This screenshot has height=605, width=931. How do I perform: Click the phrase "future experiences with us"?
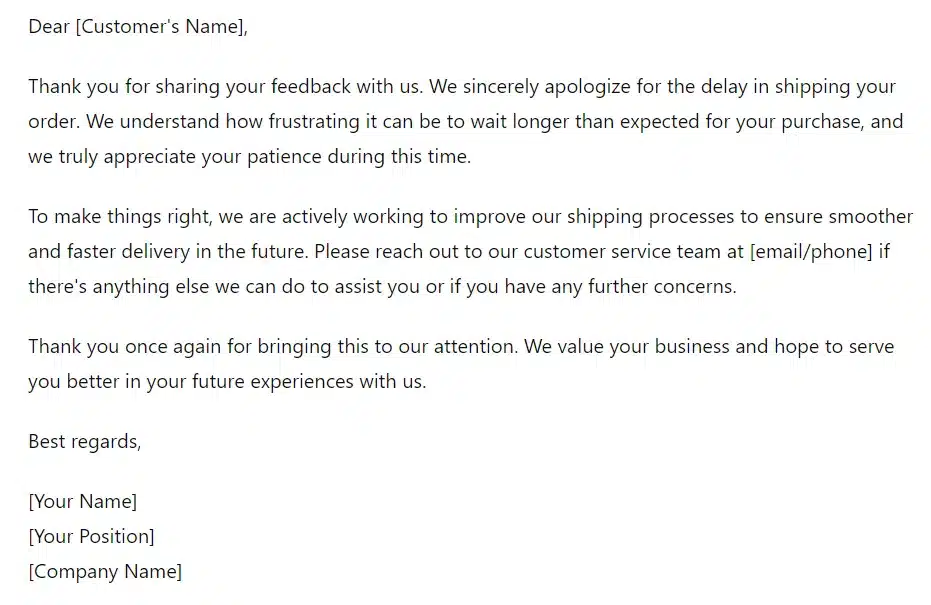(297, 382)
